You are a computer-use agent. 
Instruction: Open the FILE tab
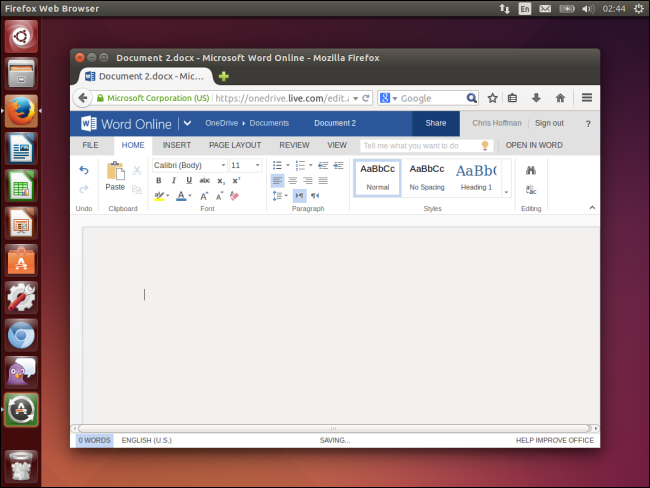click(90, 145)
